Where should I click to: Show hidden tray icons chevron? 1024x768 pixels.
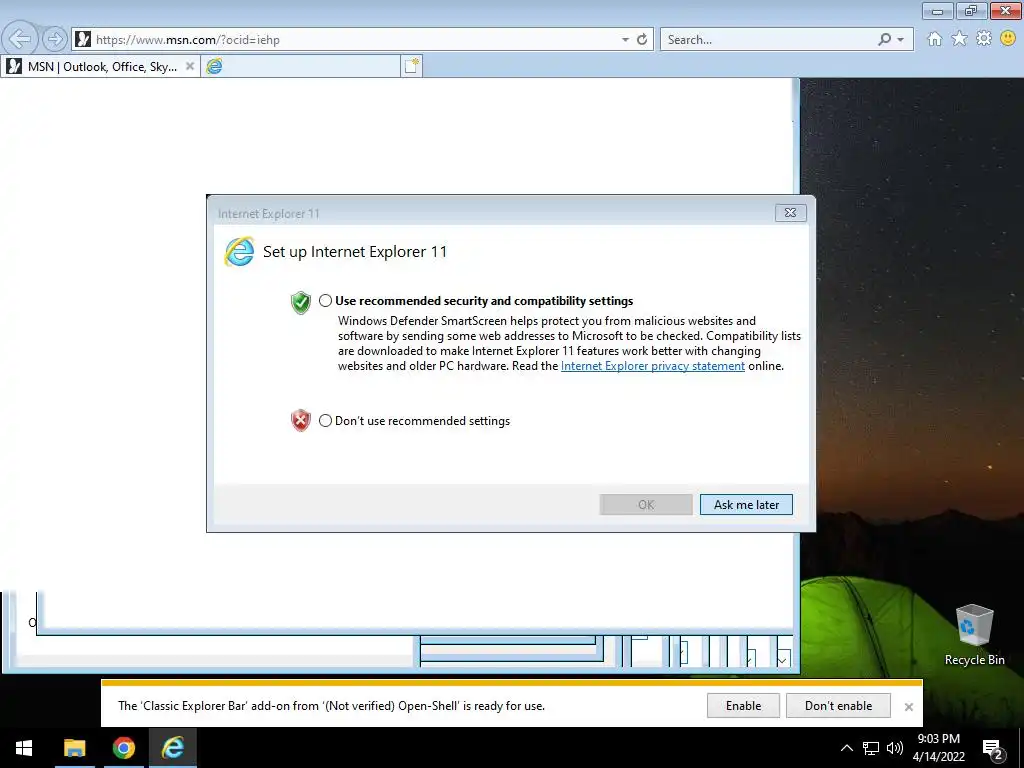coord(846,748)
